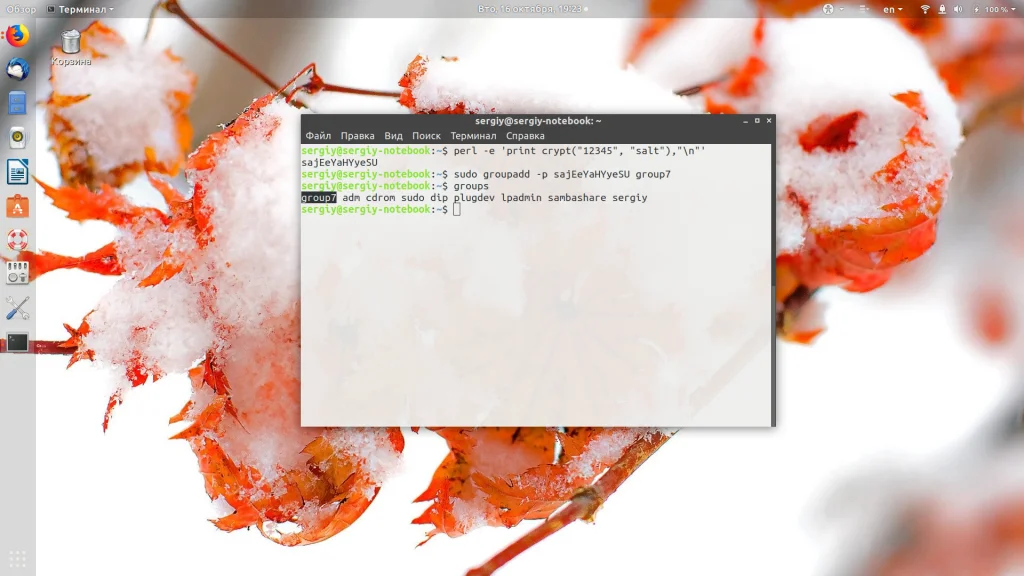Select the Корзина trash desktop icon
Viewport: 1024px width, 576px height.
coord(71,48)
